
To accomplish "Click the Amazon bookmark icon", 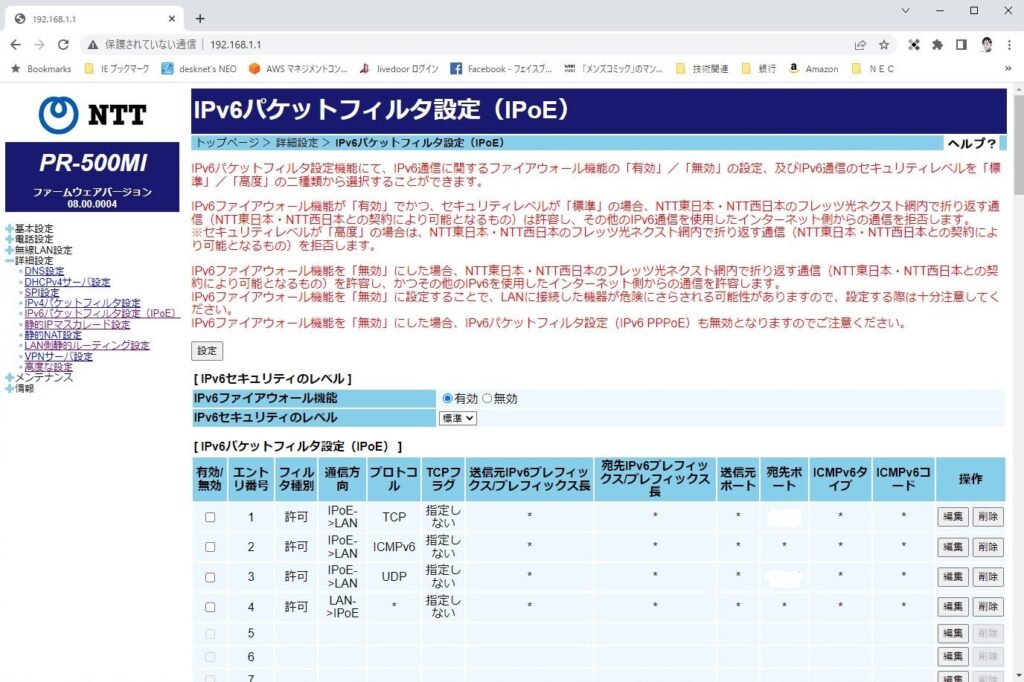I will tap(793, 69).
